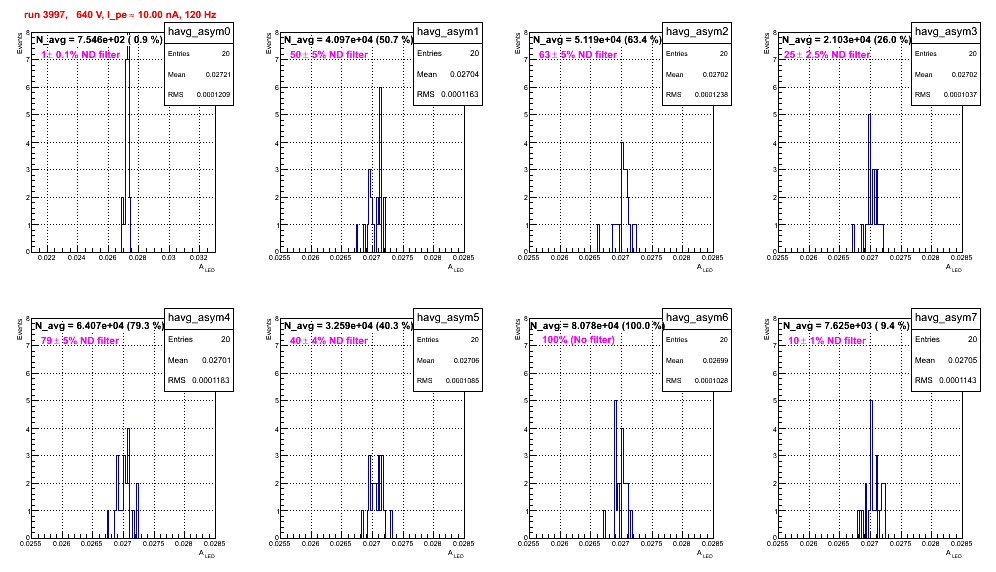This screenshot has width=996, height=572.
Task: Click the tallest histogram bar in havg_asym3 plot
Action: (x=870, y=182)
